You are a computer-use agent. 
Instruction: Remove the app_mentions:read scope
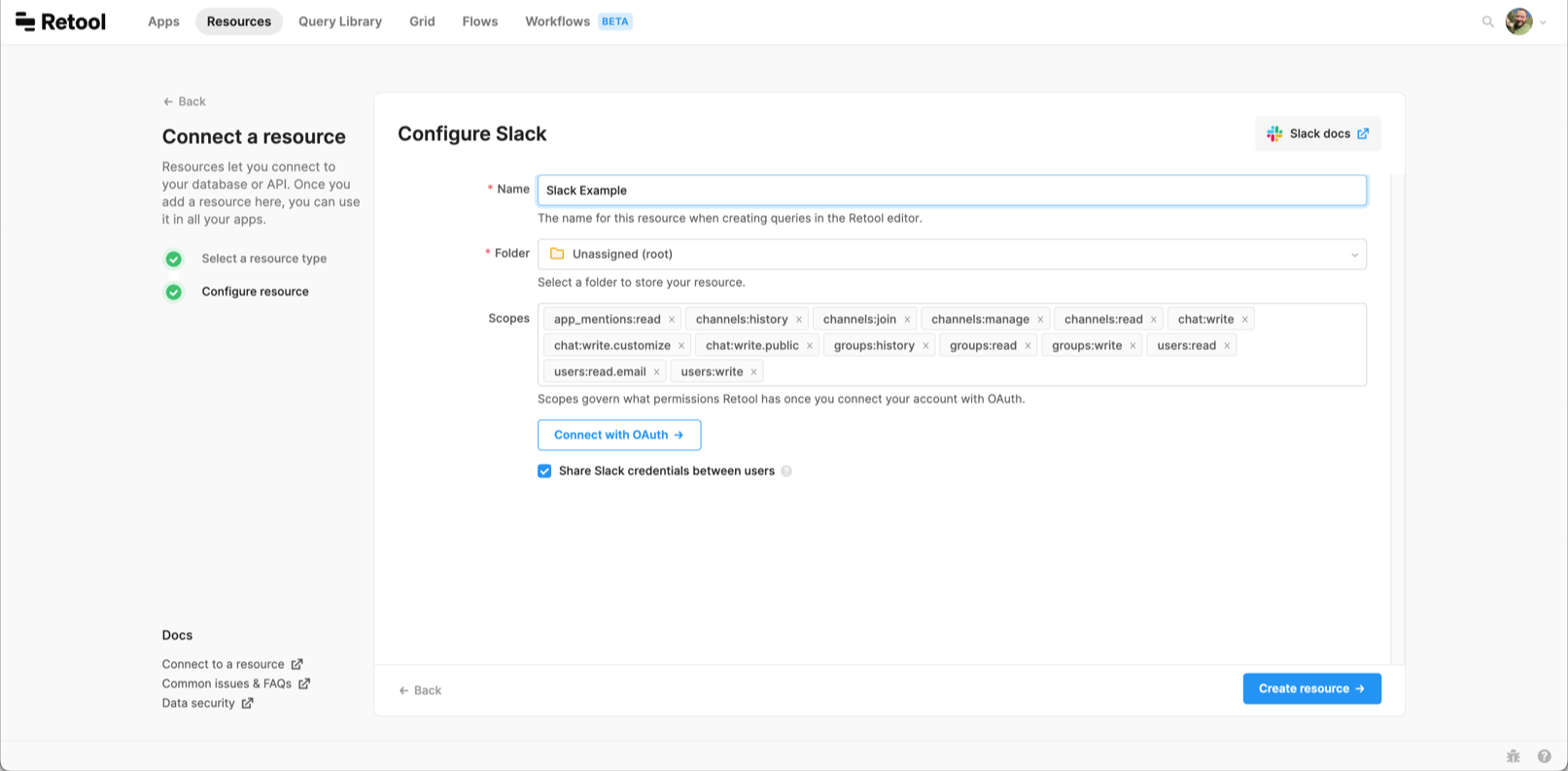pyautogui.click(x=672, y=320)
